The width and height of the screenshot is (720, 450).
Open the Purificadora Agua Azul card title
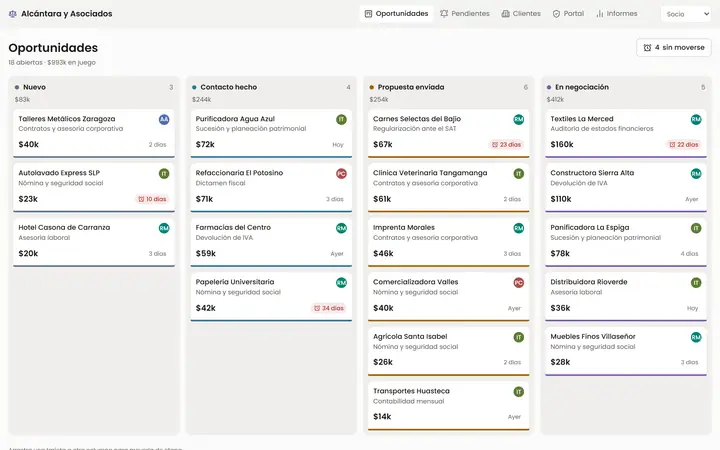pos(235,118)
